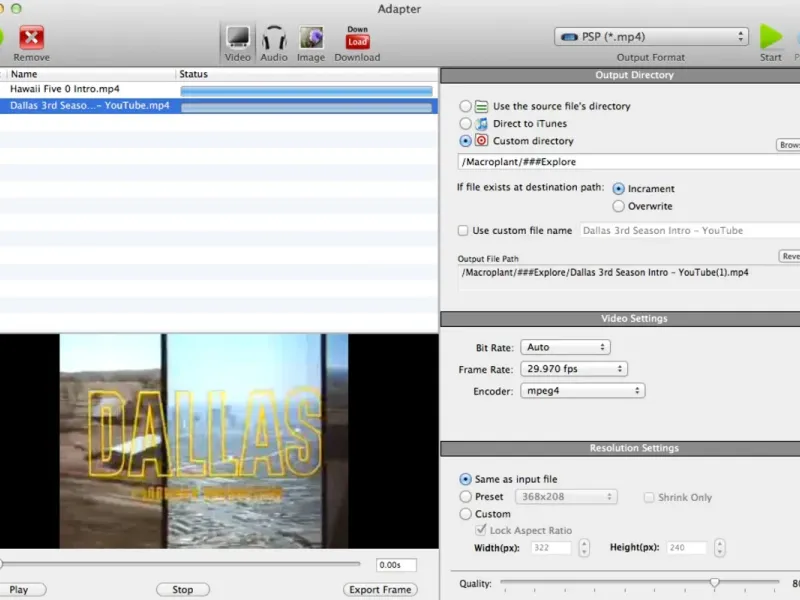This screenshot has height=600, width=800.
Task: Click the Export Frame button
Action: pos(380,589)
